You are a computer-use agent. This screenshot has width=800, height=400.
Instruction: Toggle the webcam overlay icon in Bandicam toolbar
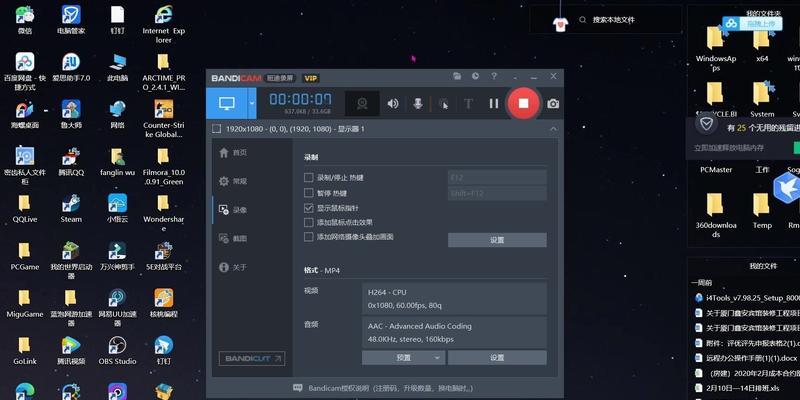(x=362, y=104)
